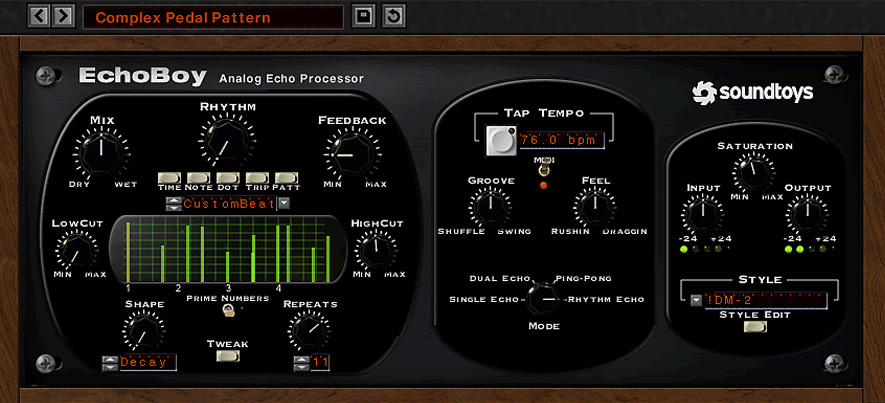Select the Patt rhythm button
Viewport: 885px width, 403px height.
click(x=287, y=178)
